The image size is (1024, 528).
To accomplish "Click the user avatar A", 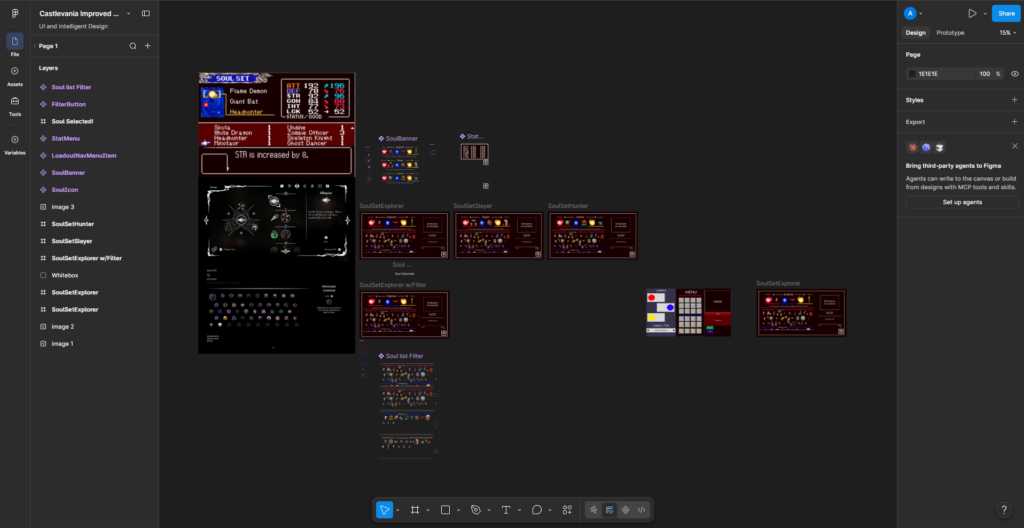I will point(910,13).
